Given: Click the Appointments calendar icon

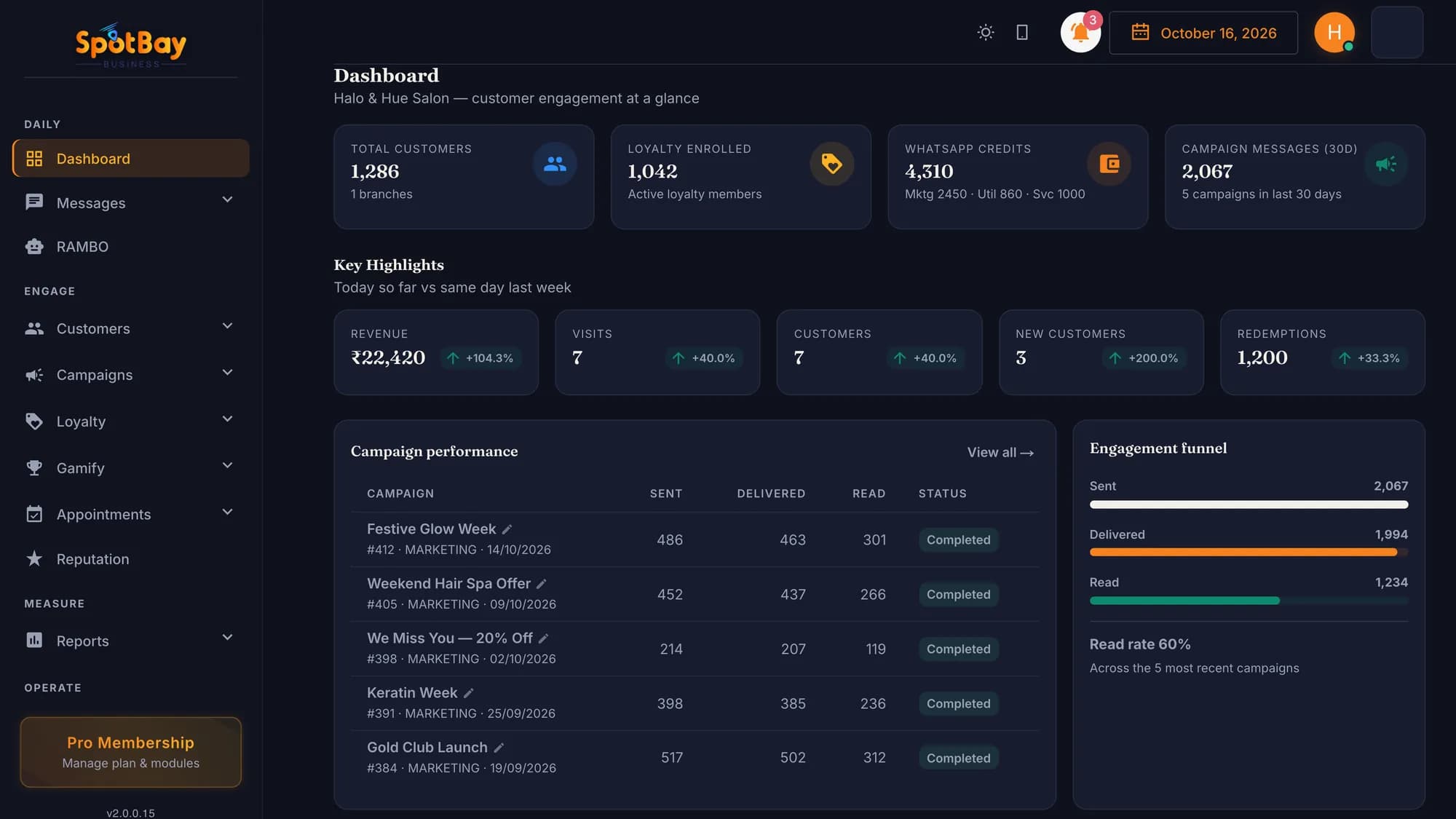Looking at the screenshot, I should click(34, 514).
